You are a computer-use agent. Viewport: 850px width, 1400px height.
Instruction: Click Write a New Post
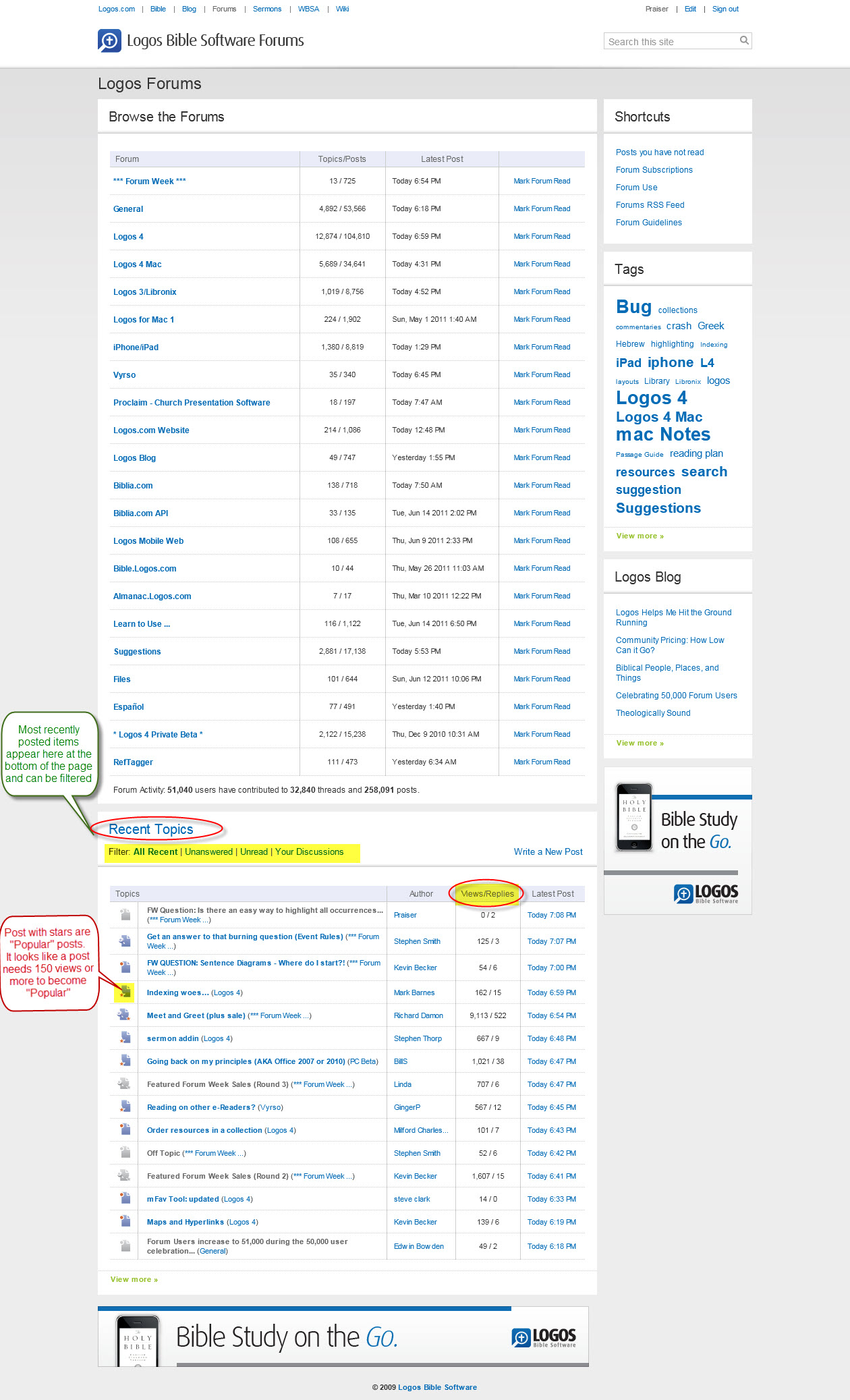pyautogui.click(x=548, y=851)
